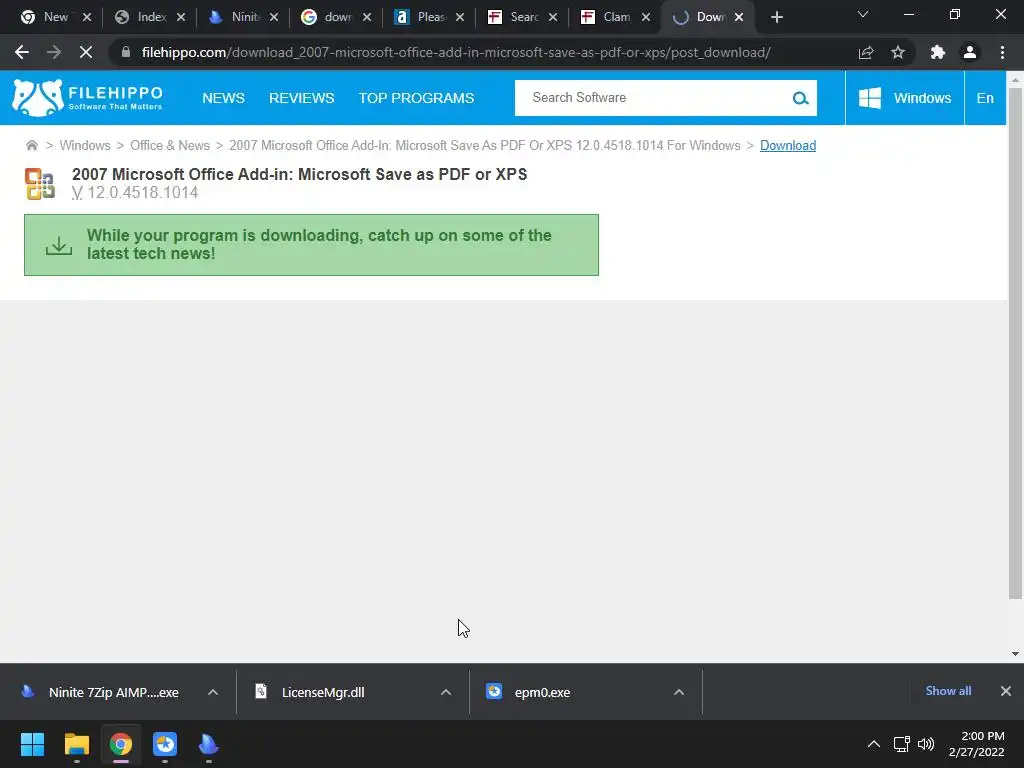Bookmark this page with star icon
1024x768 pixels.
click(898, 52)
